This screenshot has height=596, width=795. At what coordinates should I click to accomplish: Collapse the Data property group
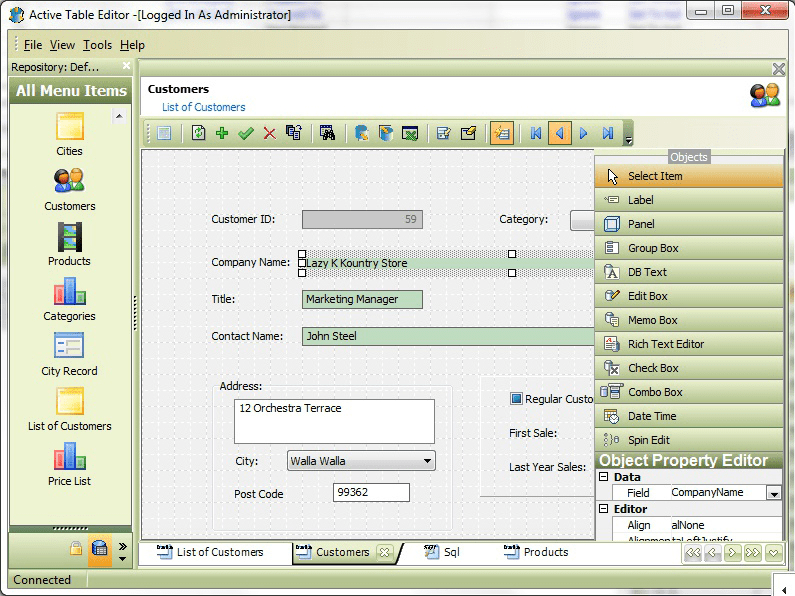pos(603,477)
